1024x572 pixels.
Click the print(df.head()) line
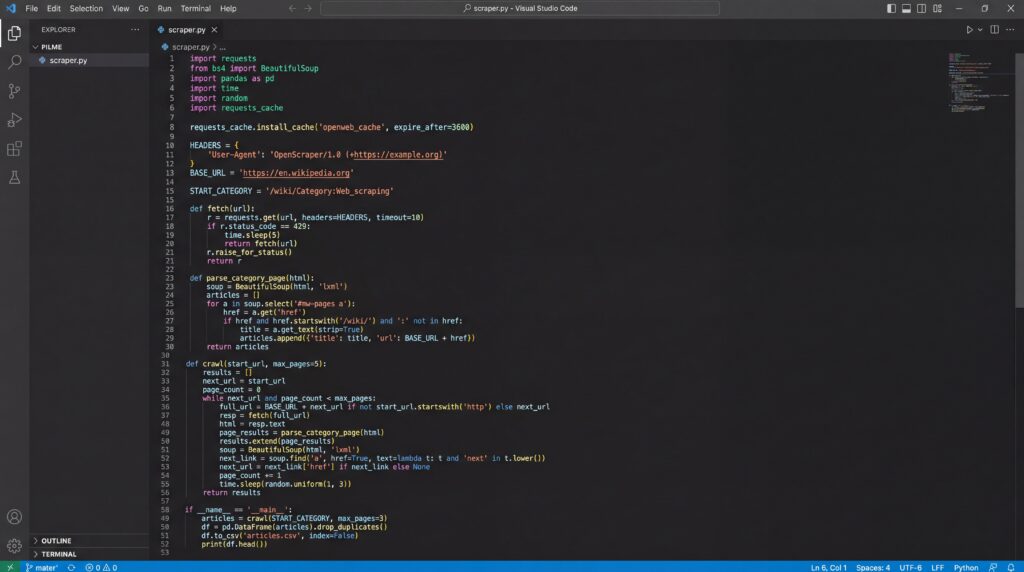(x=234, y=544)
